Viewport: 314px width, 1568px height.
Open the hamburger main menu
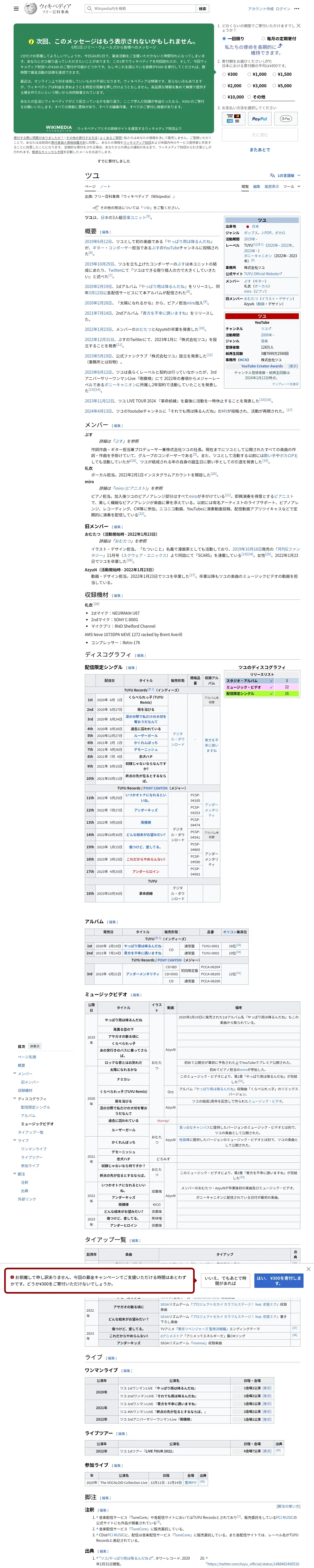(16, 9)
